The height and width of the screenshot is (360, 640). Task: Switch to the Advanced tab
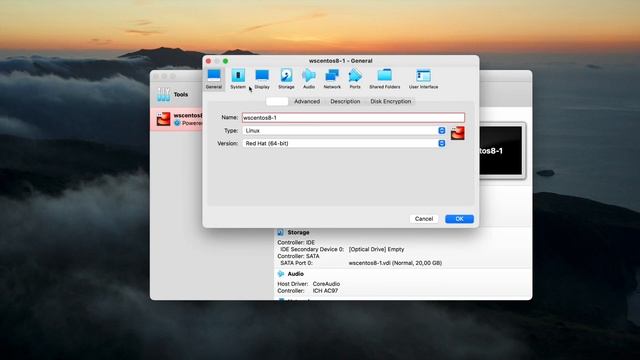[307, 101]
